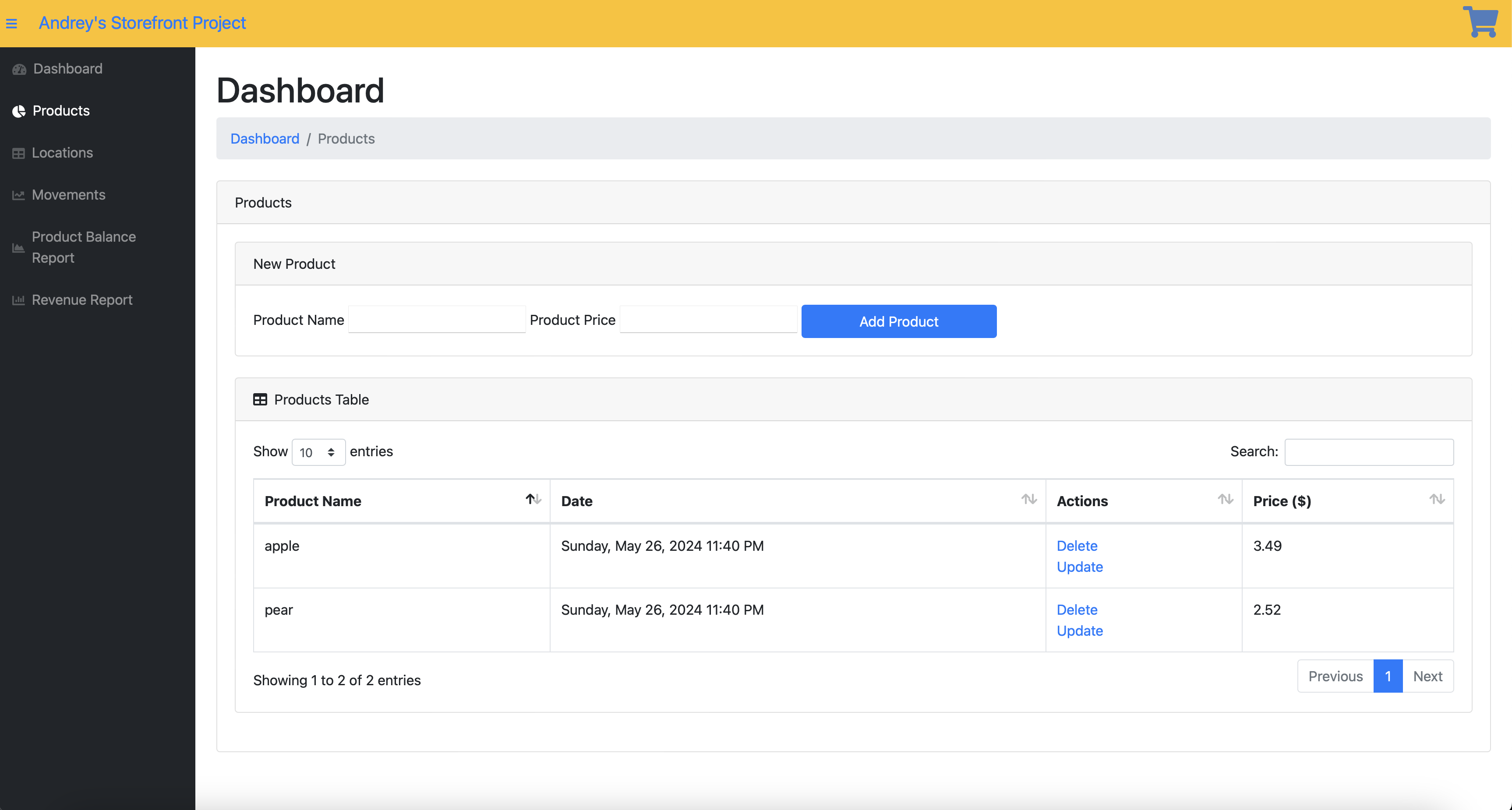Click the Product Name input field
The height and width of the screenshot is (810, 1512).
(x=437, y=320)
